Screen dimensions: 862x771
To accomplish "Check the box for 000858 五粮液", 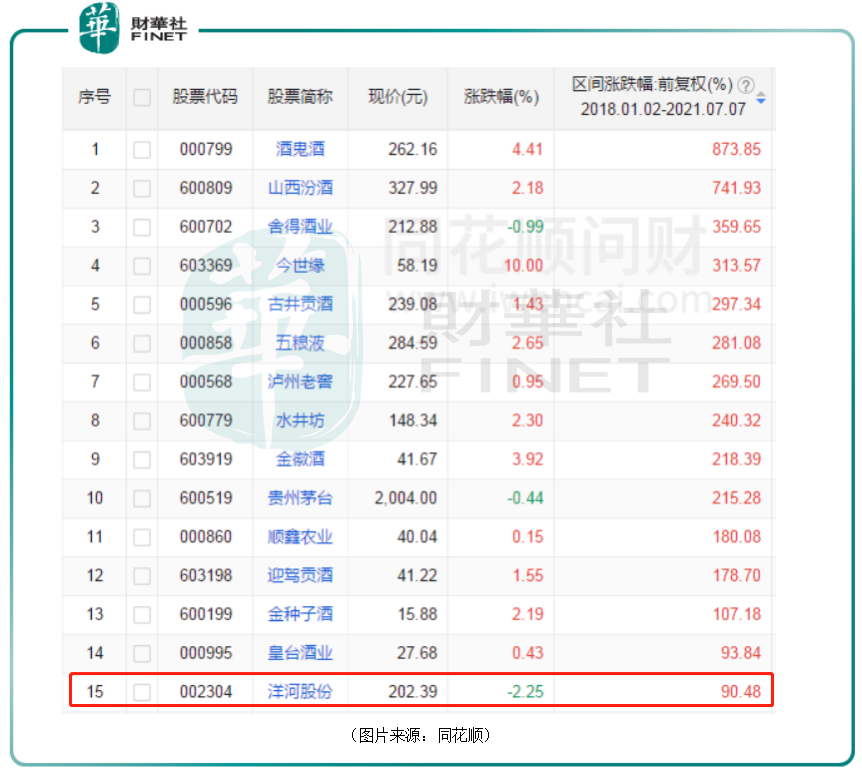I will [142, 344].
